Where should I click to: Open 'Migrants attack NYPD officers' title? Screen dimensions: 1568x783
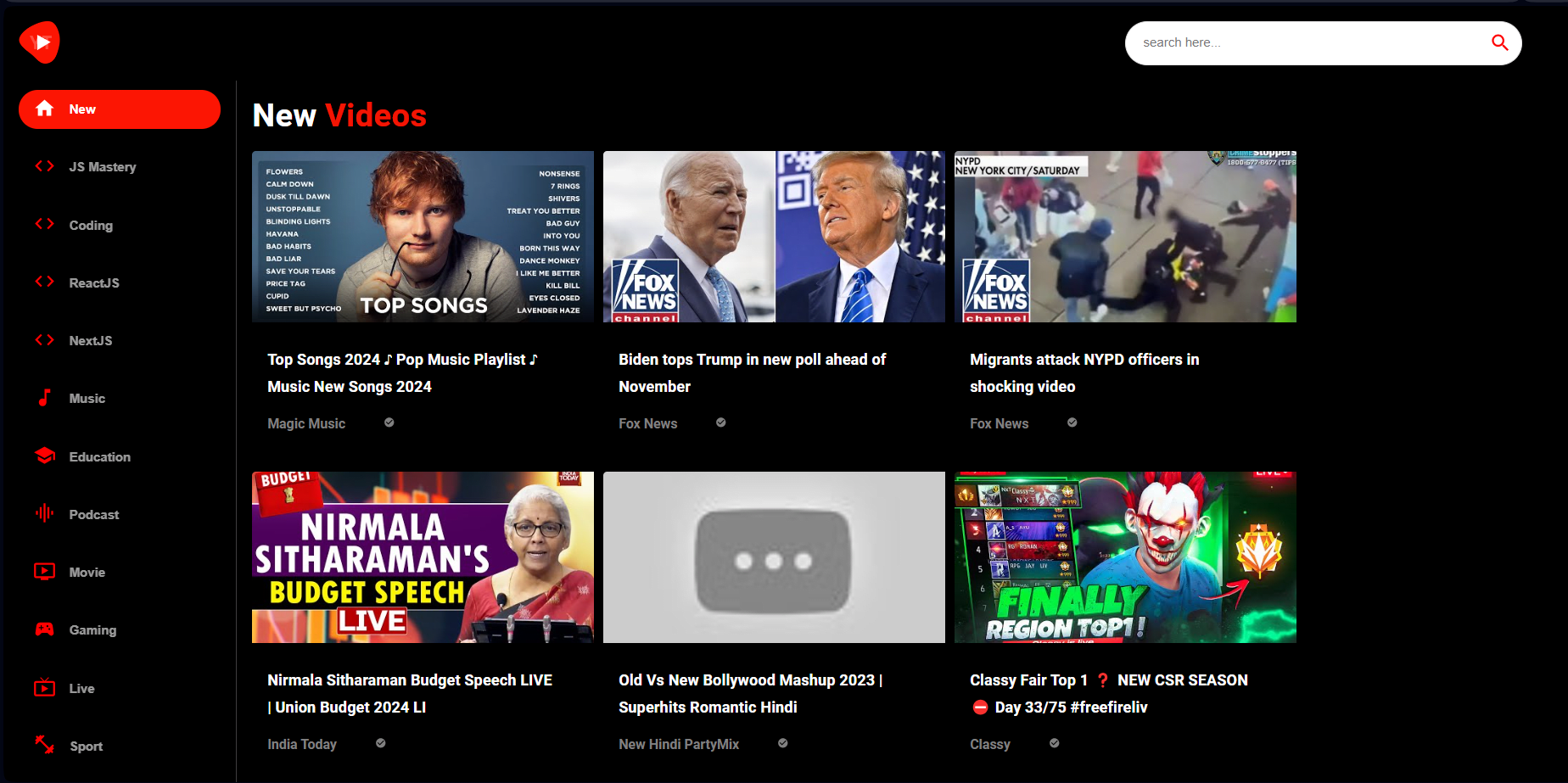point(1084,372)
